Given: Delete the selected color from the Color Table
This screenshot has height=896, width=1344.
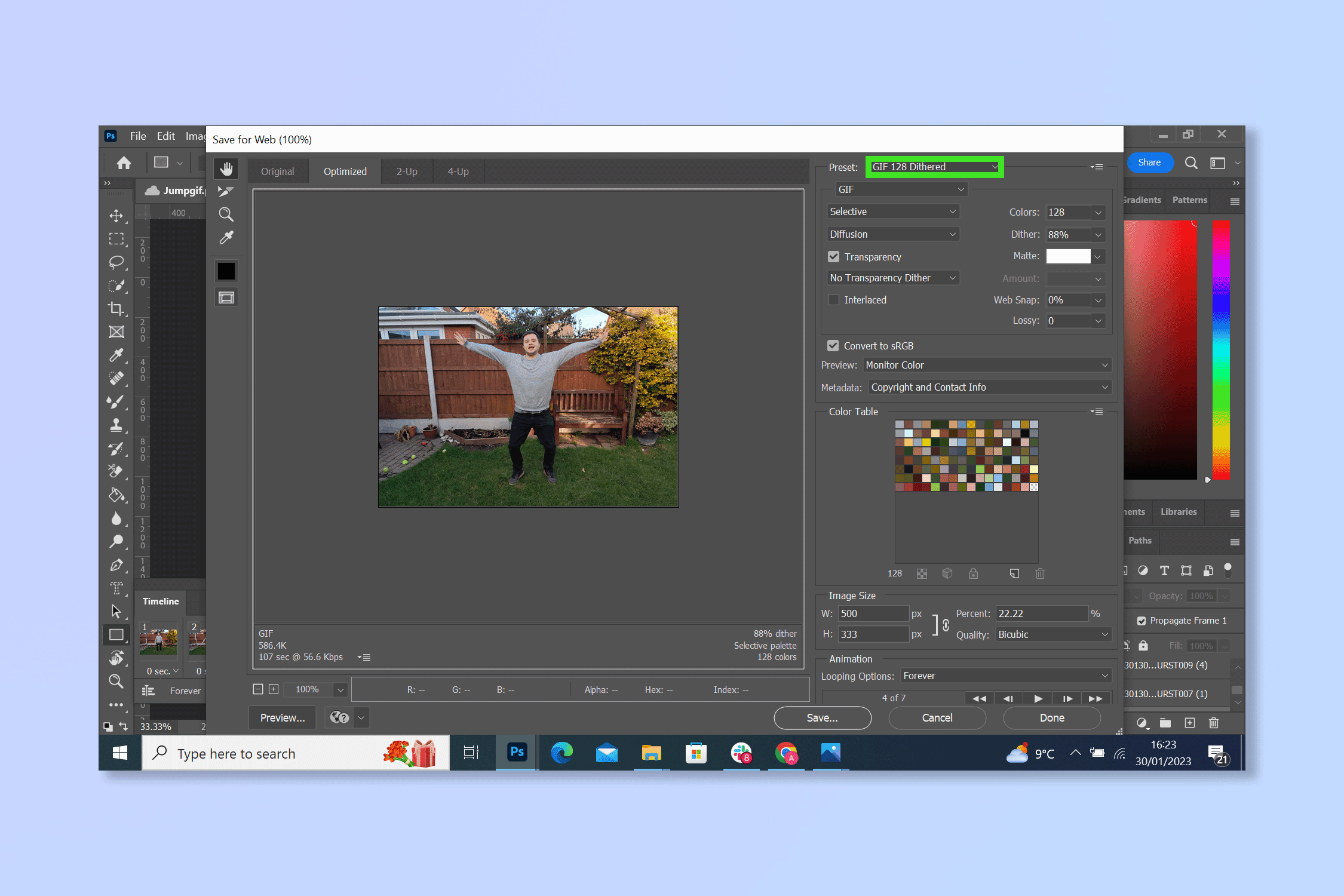Looking at the screenshot, I should pos(1041,573).
